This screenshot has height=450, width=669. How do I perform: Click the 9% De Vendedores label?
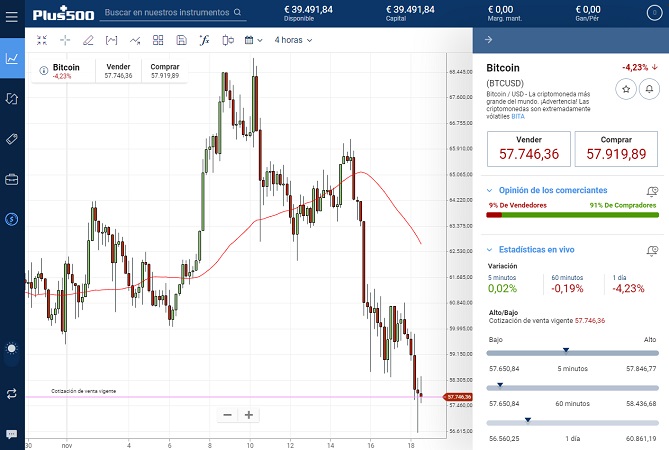tap(518, 205)
